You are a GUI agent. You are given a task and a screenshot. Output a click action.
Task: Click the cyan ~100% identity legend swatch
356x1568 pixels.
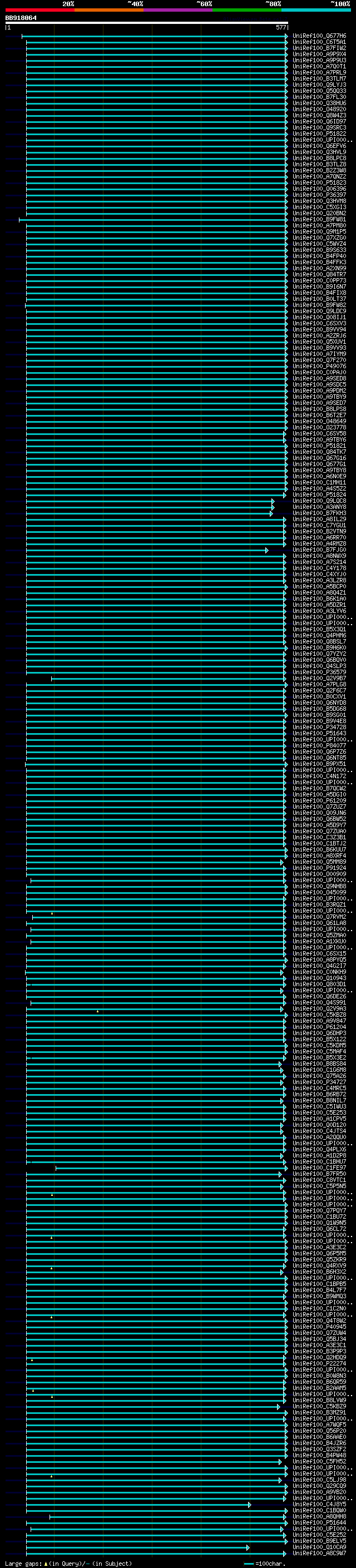317,10
